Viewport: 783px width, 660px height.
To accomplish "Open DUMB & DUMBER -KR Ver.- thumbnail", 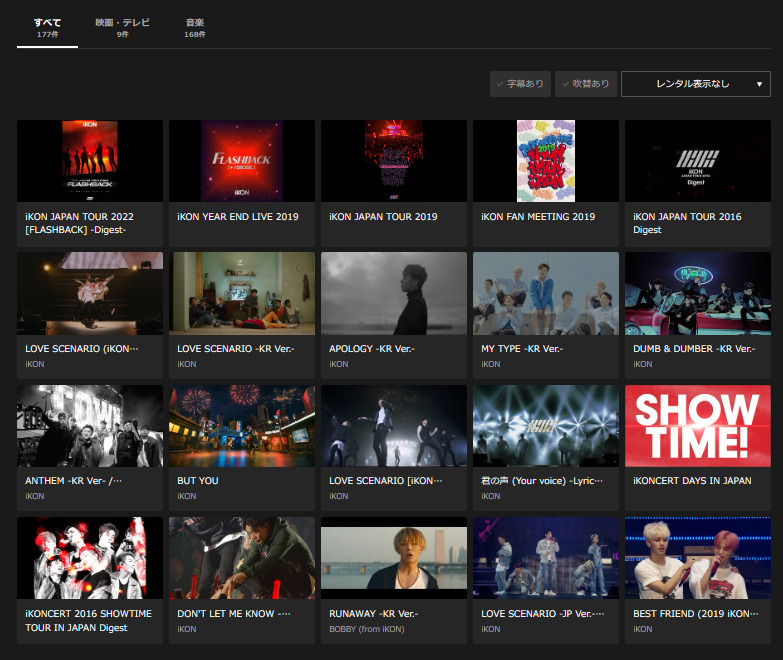I will coord(698,293).
